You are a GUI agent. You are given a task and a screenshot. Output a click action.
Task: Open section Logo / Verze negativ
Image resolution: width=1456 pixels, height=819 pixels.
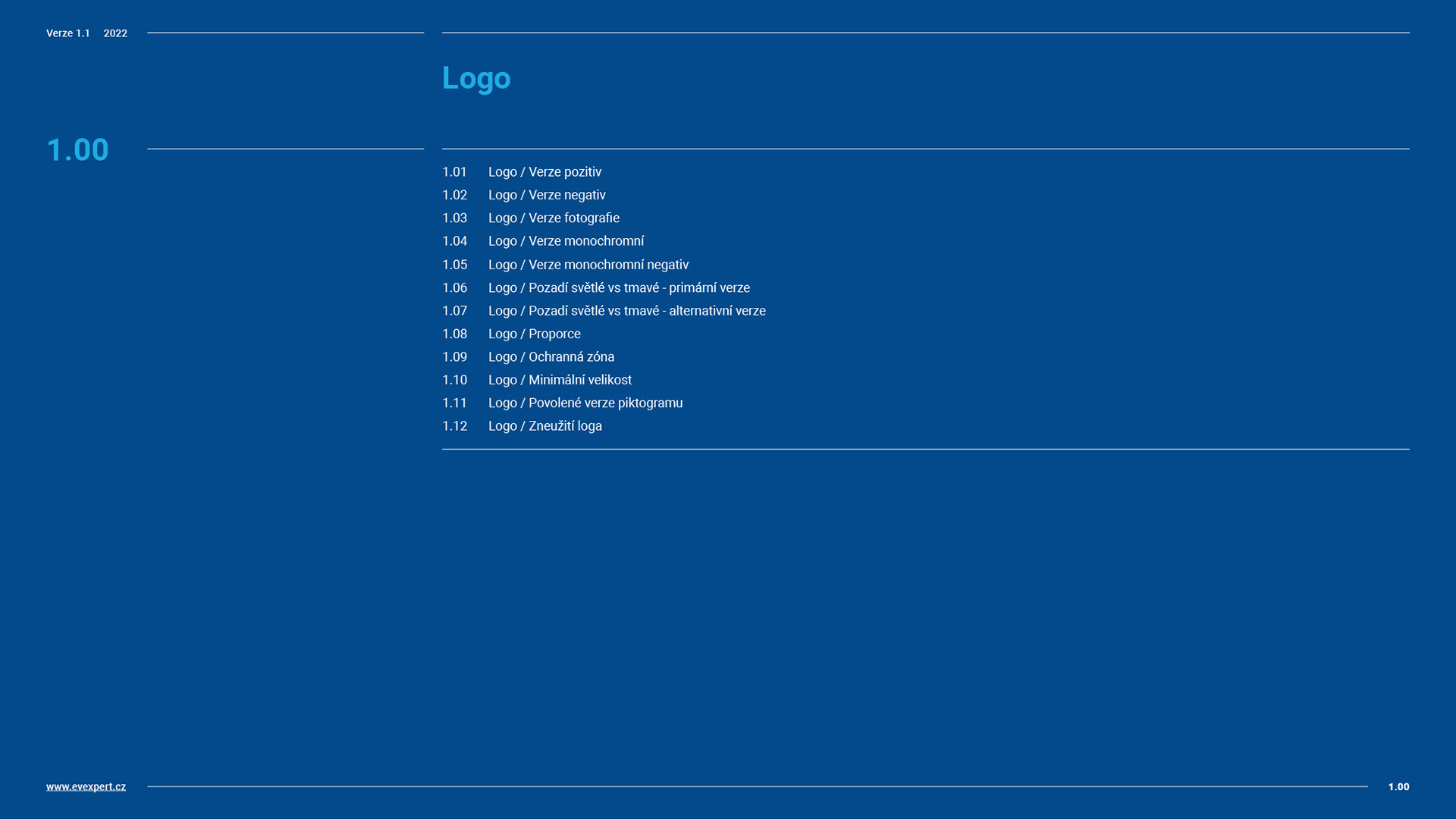[546, 195]
